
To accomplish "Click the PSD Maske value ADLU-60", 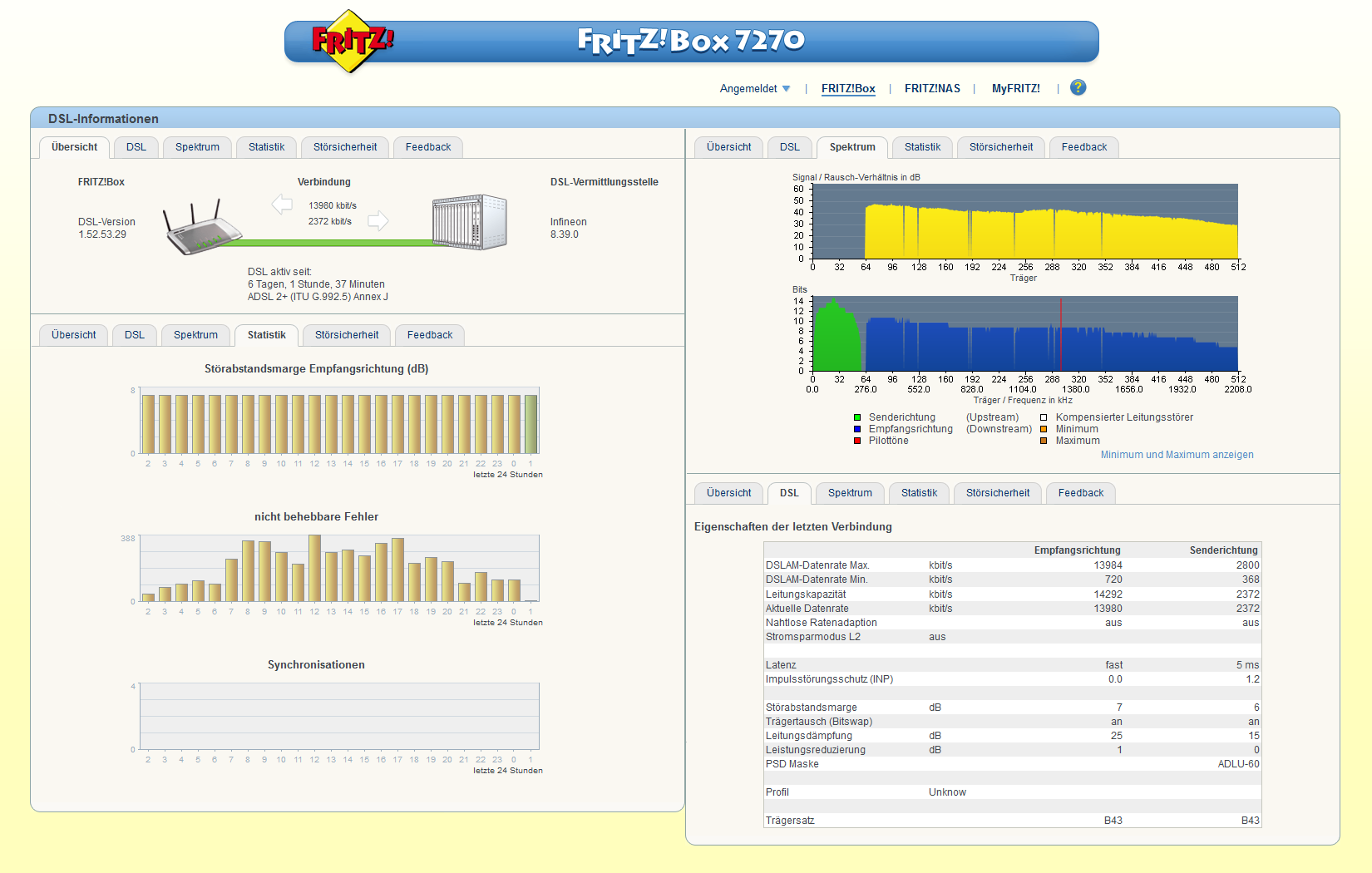I will click(1238, 764).
